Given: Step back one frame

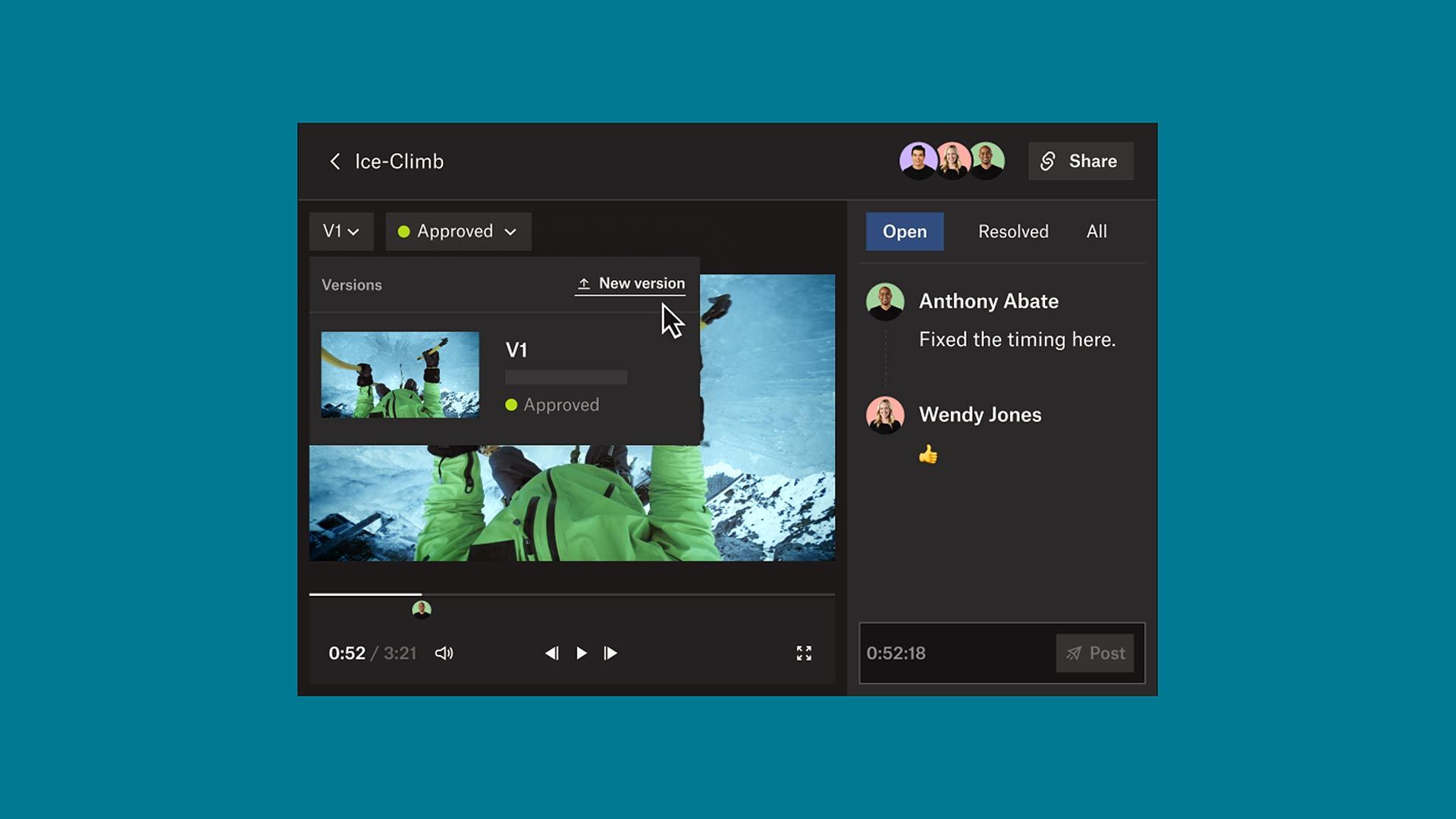Looking at the screenshot, I should pos(551,653).
